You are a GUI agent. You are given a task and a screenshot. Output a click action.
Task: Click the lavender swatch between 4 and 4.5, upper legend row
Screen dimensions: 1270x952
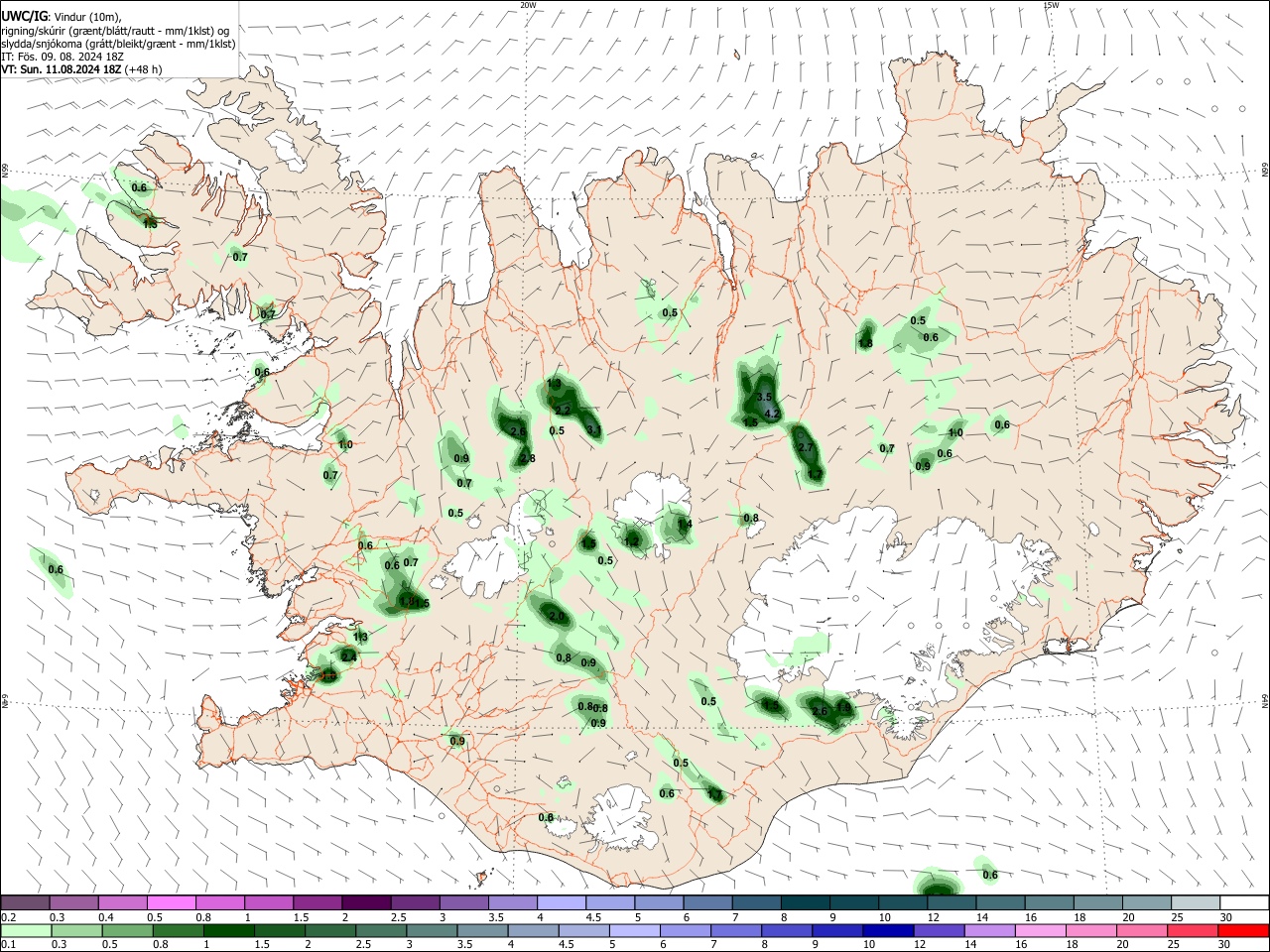pyautogui.click(x=562, y=903)
